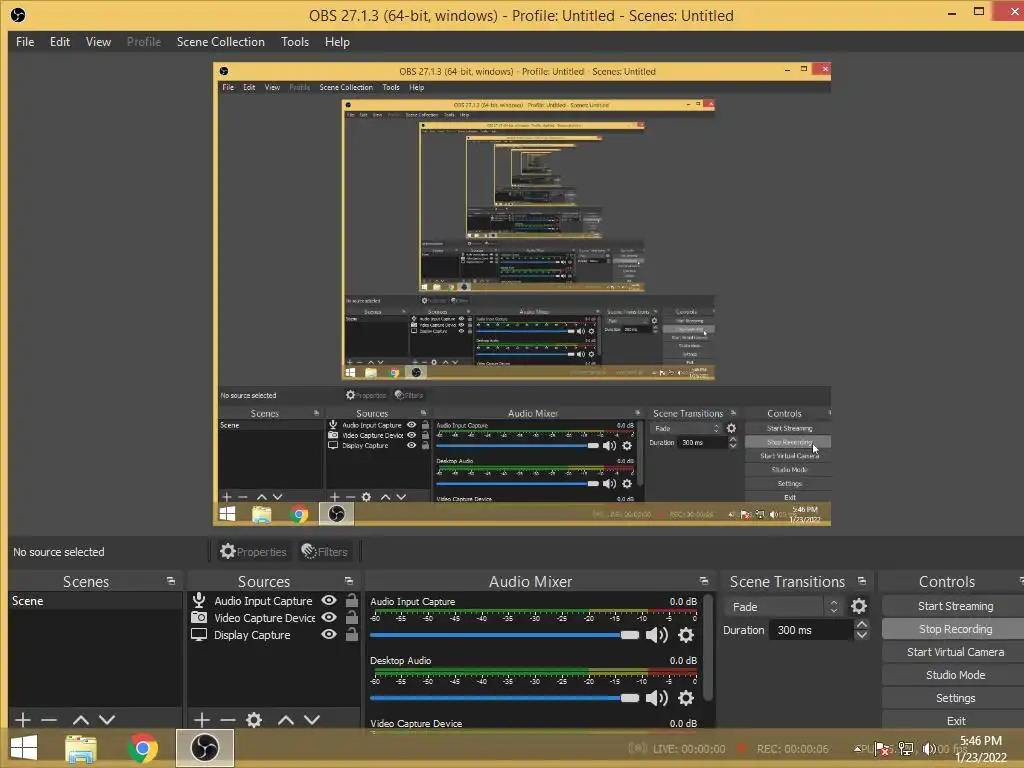Screen dimensions: 1024x768
Task: Open Settings from Controls panel
Action: (955, 697)
